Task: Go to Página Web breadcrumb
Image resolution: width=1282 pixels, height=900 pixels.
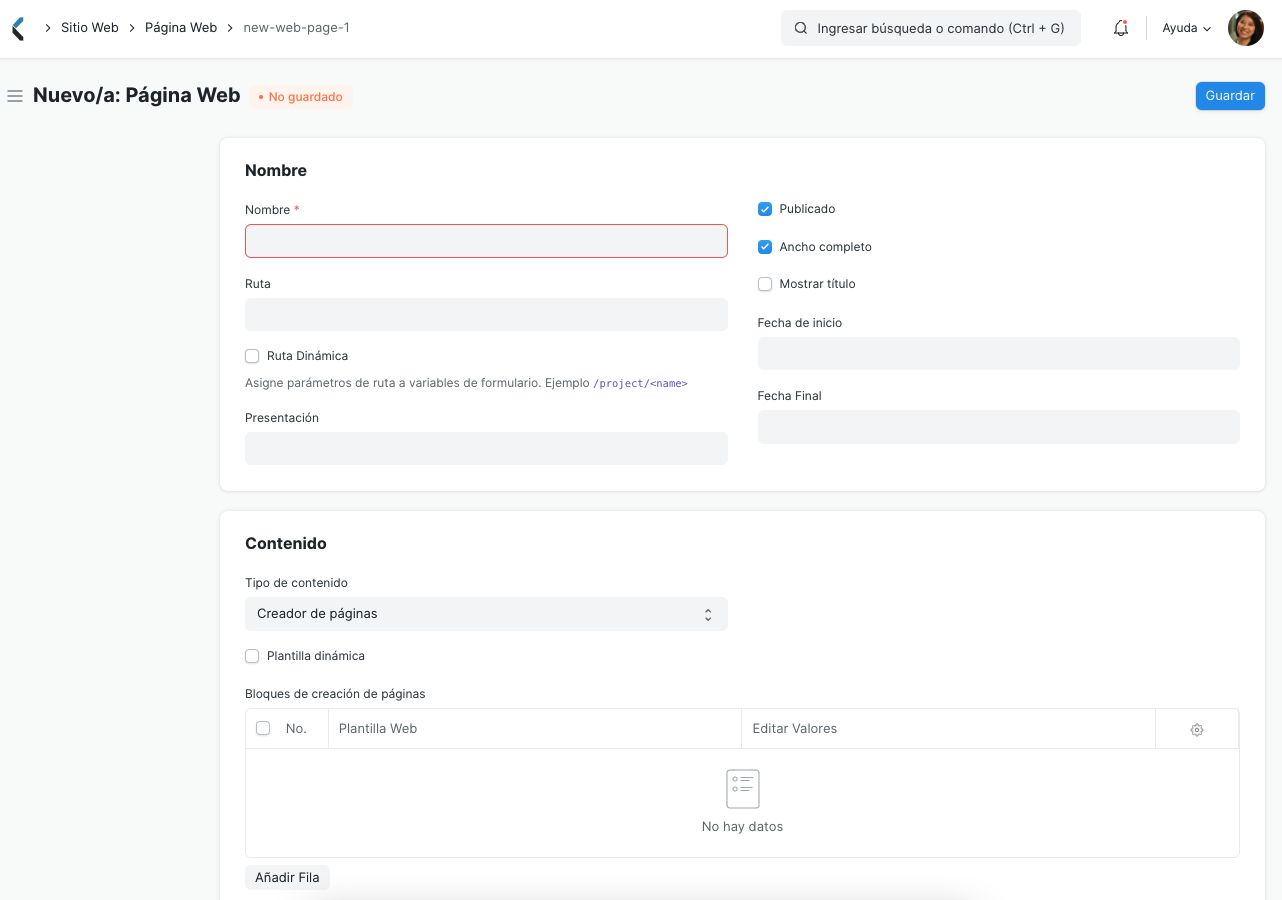Action: point(181,28)
